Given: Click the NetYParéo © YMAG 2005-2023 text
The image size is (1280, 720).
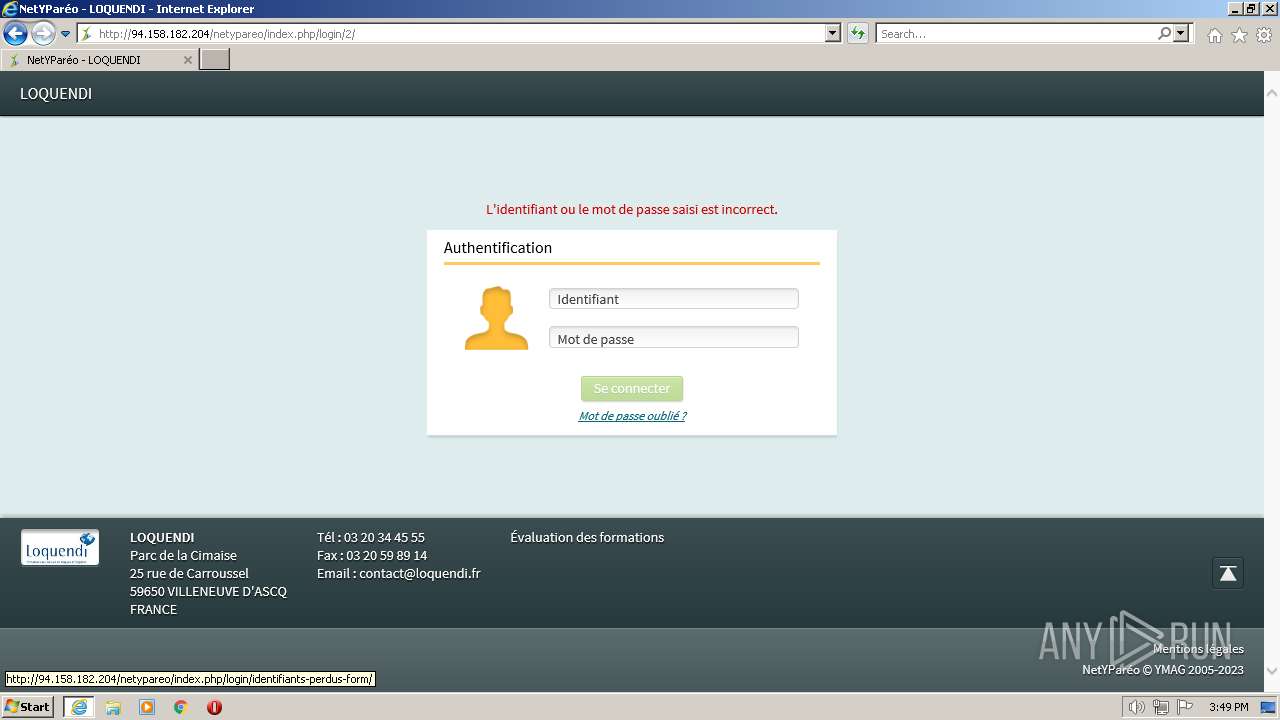Looking at the screenshot, I should pos(1163,669).
